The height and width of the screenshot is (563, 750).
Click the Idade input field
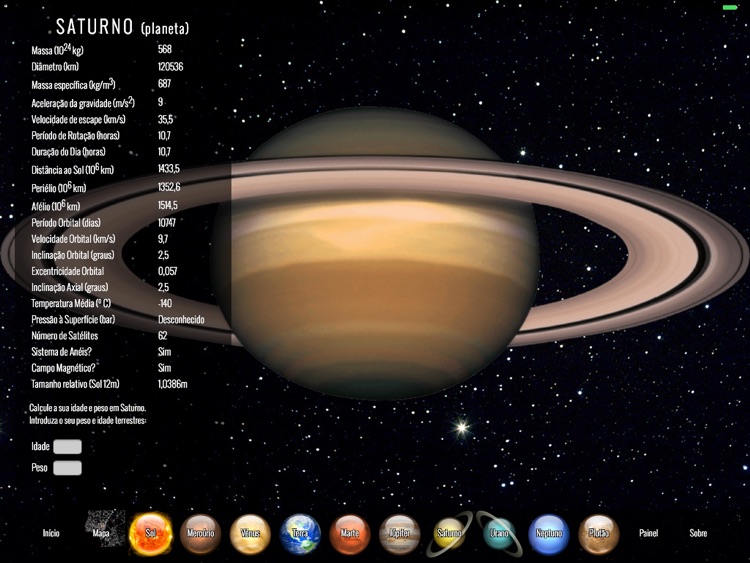67,447
